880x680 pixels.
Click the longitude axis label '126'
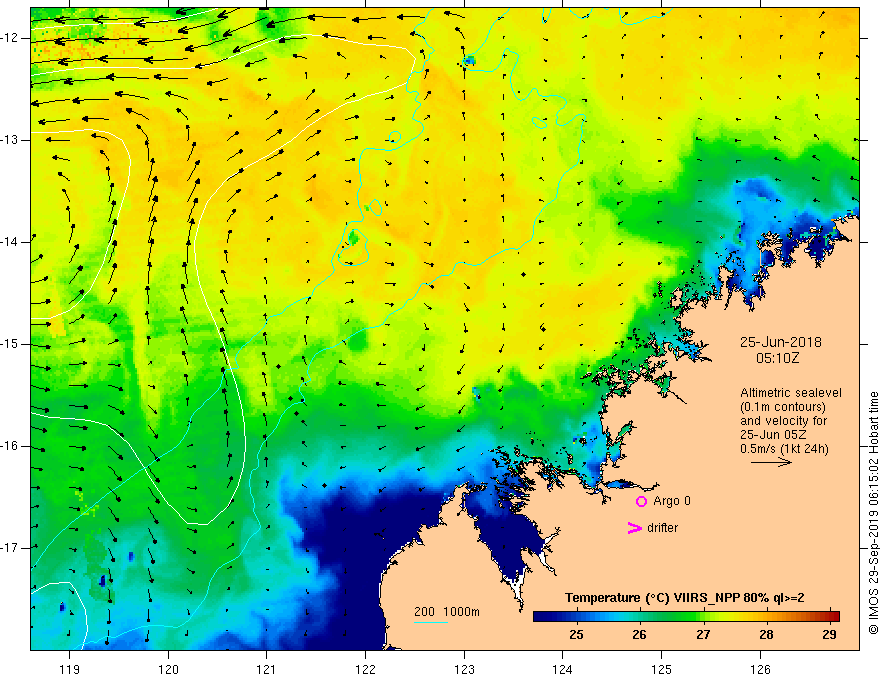pos(760,669)
